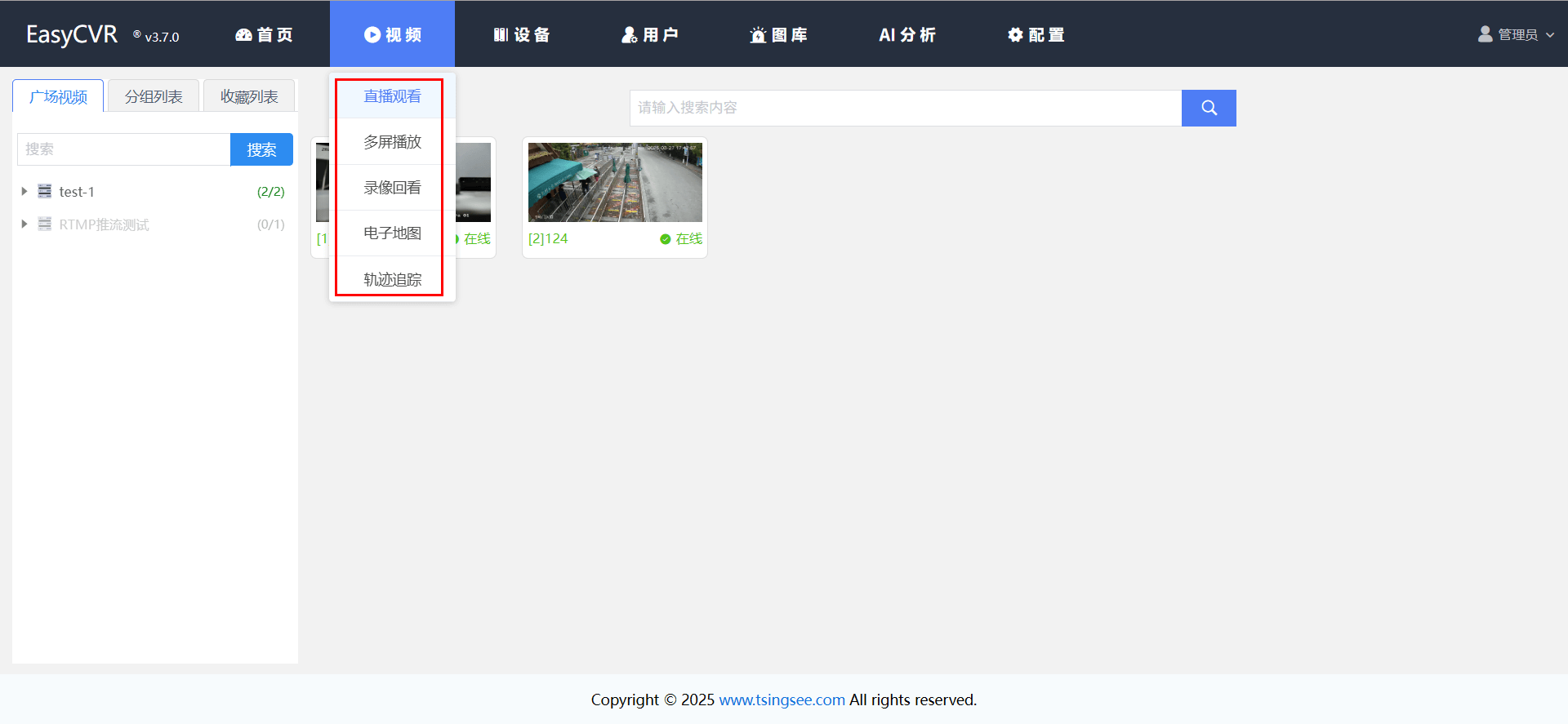1568x724 pixels.
Task: Open the 用户 users nav item
Action: [x=650, y=34]
